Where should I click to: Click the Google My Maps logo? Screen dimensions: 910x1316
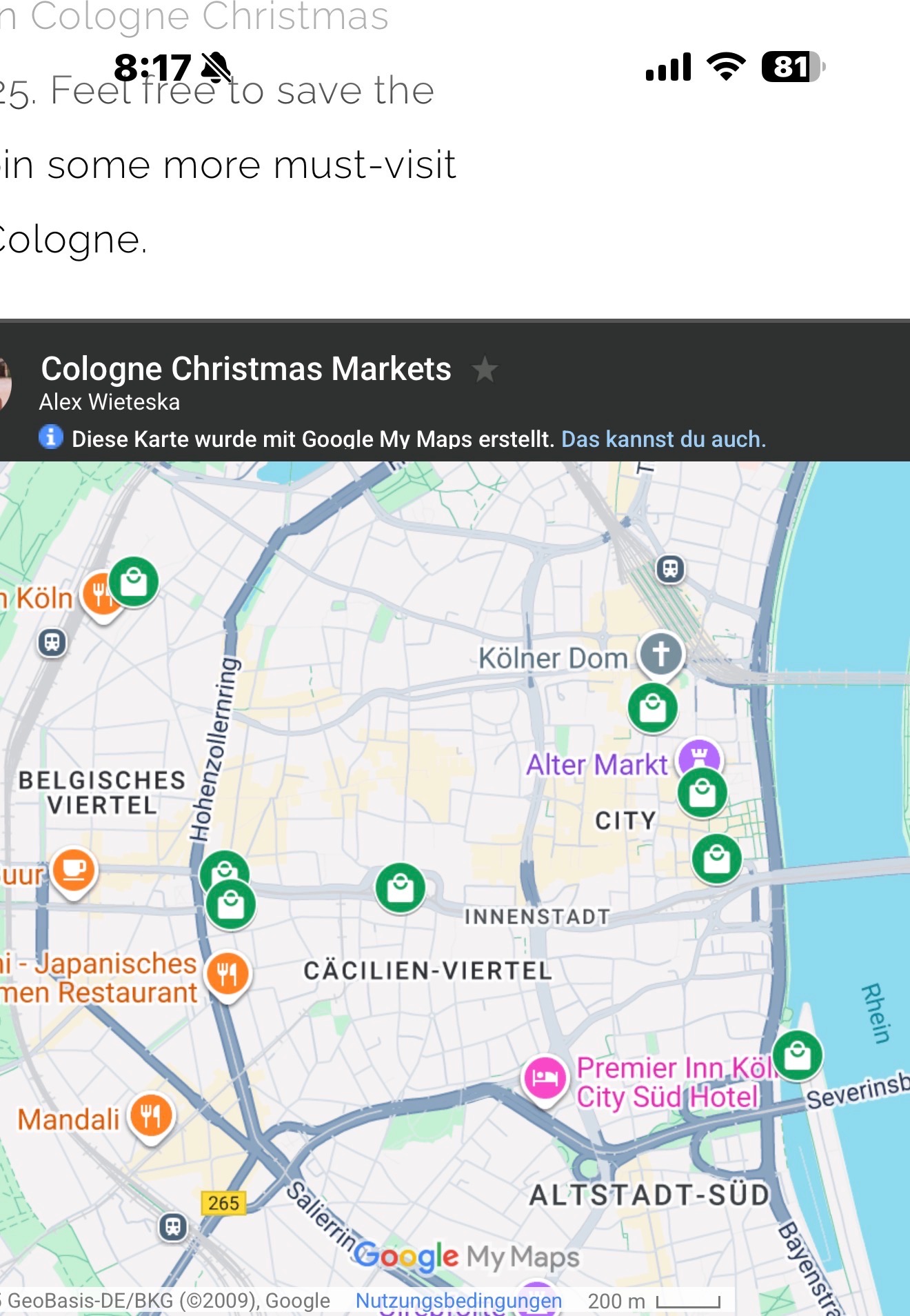[x=467, y=1256]
